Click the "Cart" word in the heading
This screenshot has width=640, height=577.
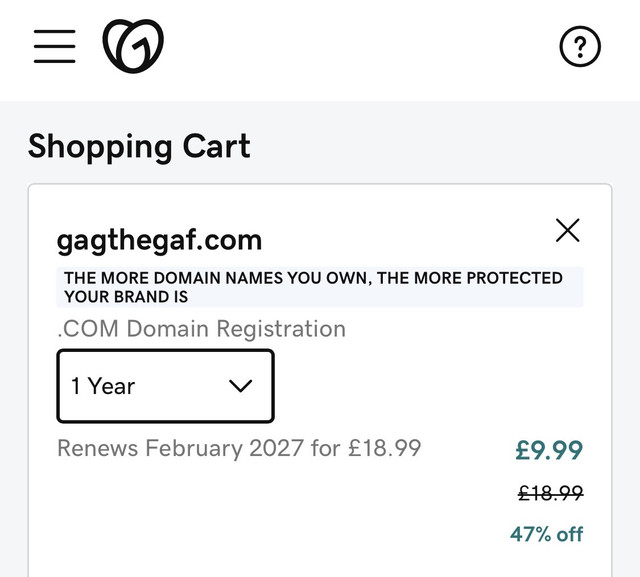point(216,146)
